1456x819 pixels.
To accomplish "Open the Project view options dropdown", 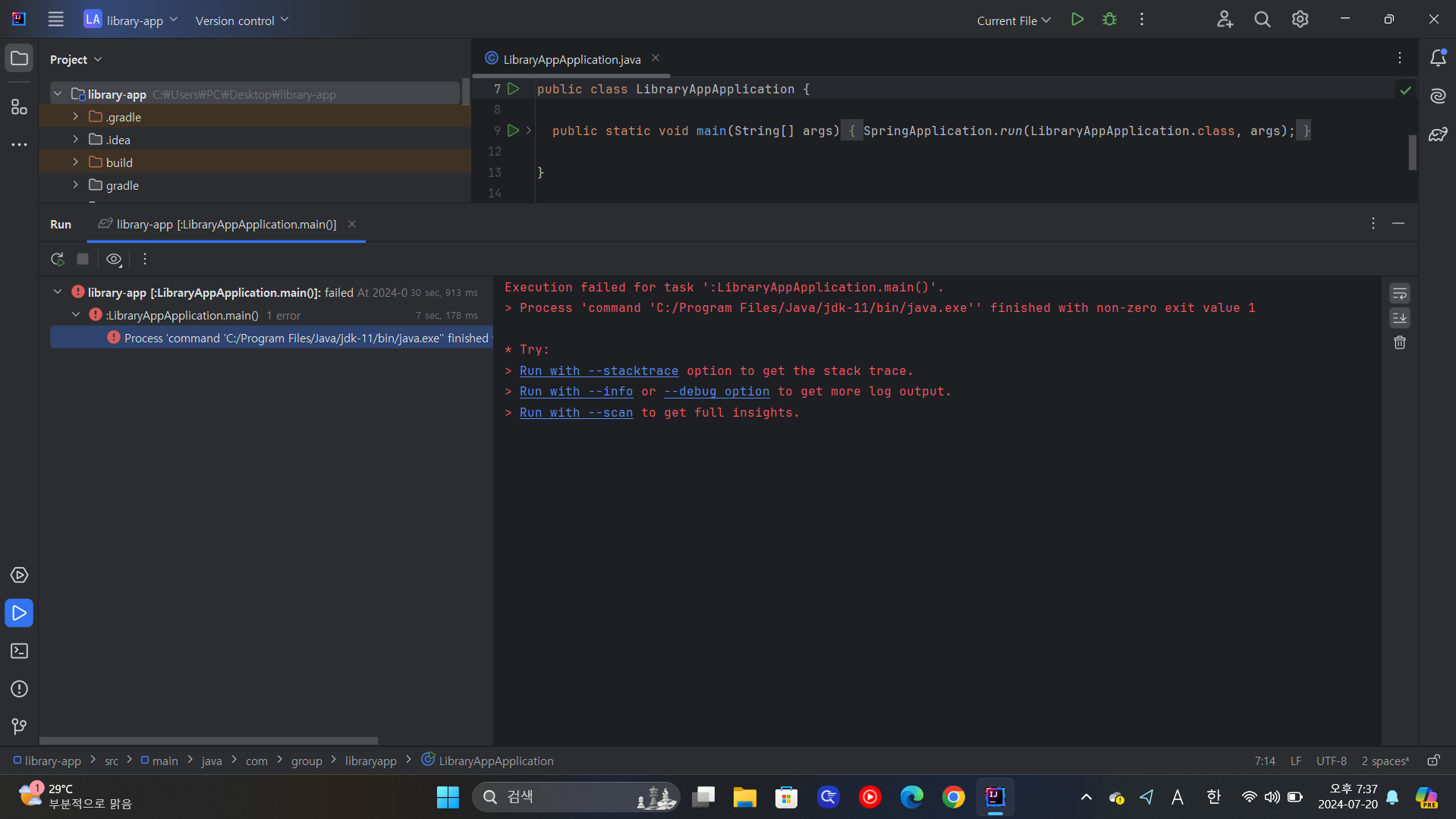I will tap(75, 59).
